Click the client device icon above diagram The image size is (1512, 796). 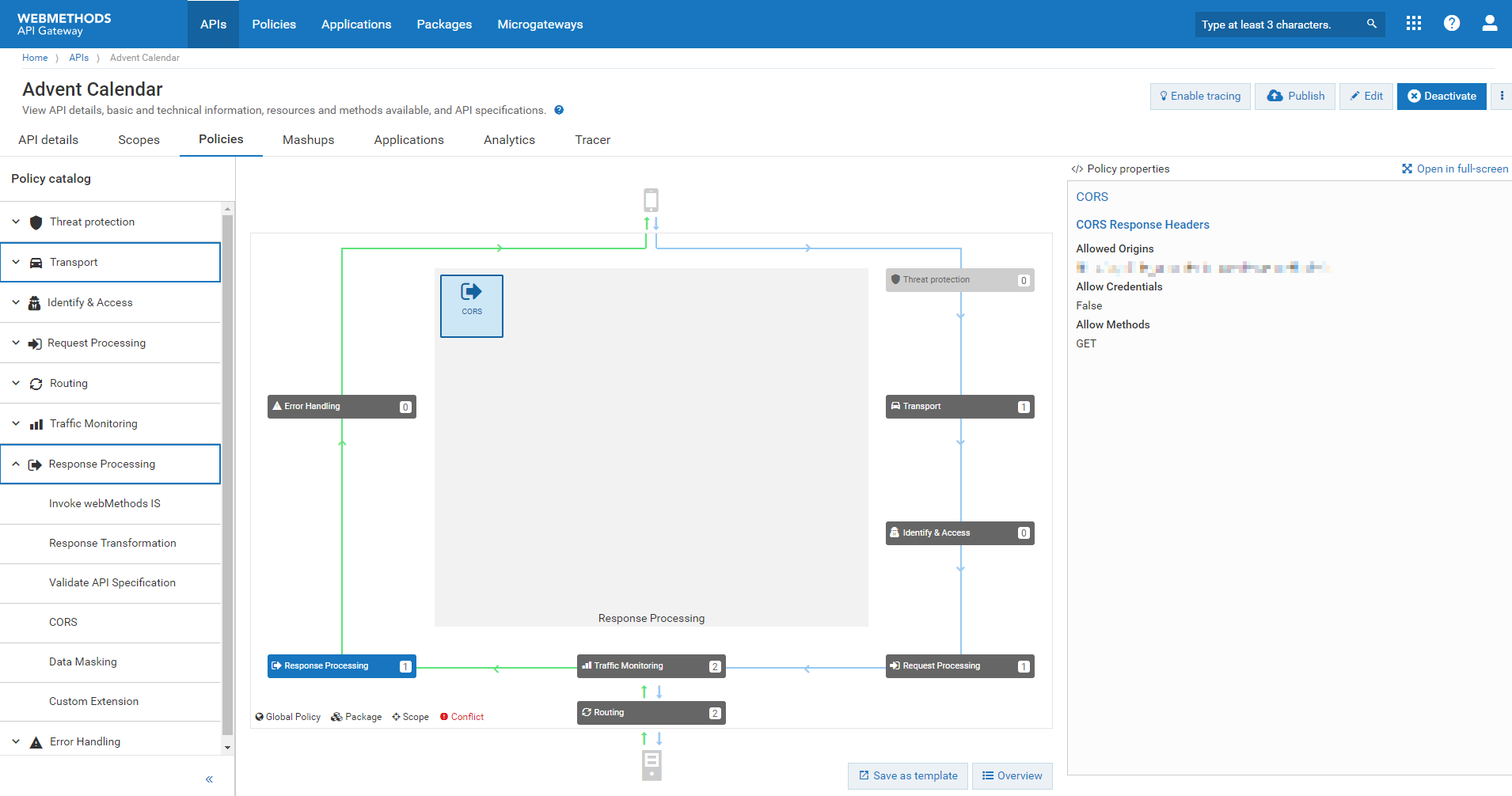tap(652, 200)
